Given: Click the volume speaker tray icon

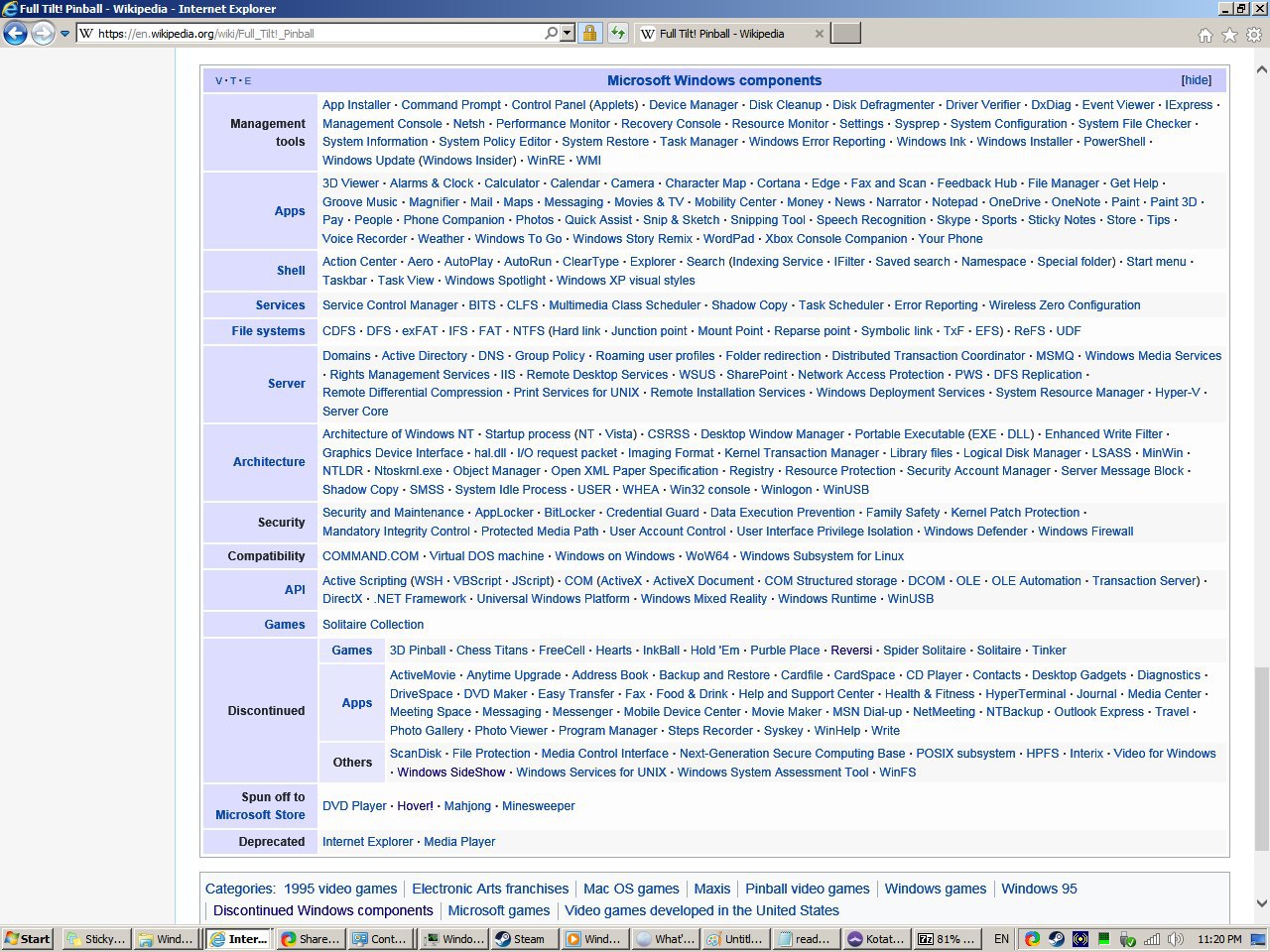Looking at the screenshot, I should (1176, 939).
